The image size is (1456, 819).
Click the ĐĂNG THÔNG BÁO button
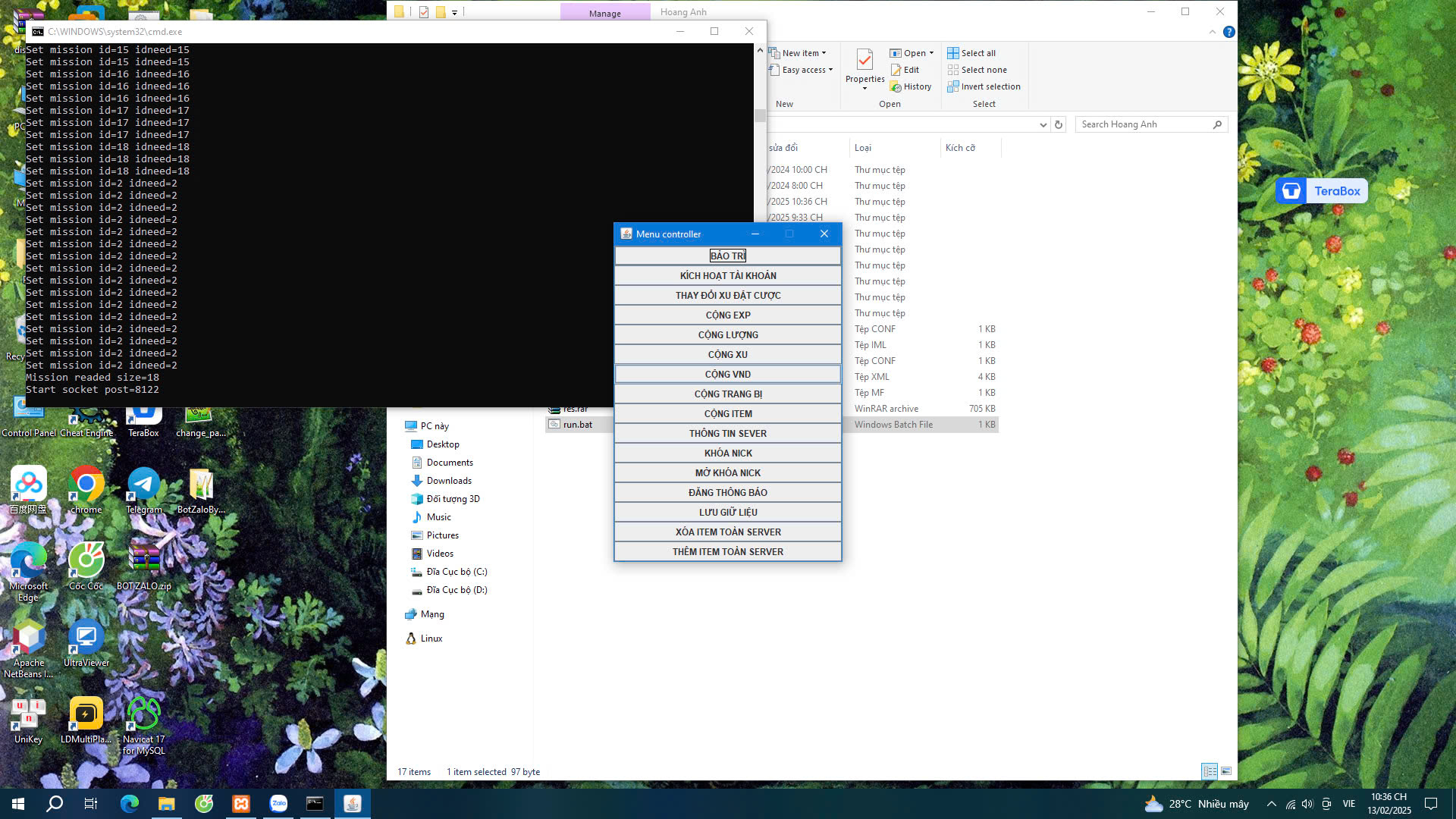click(727, 492)
